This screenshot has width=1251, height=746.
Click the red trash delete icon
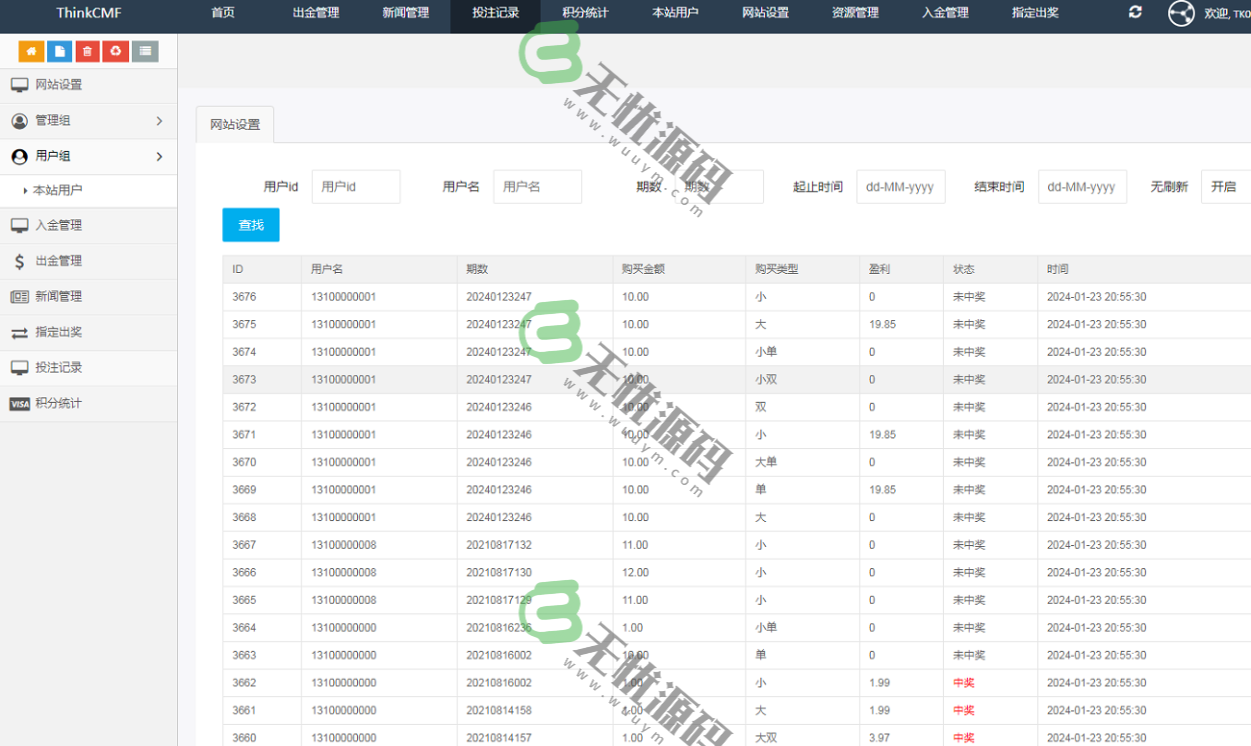pyautogui.click(x=87, y=50)
